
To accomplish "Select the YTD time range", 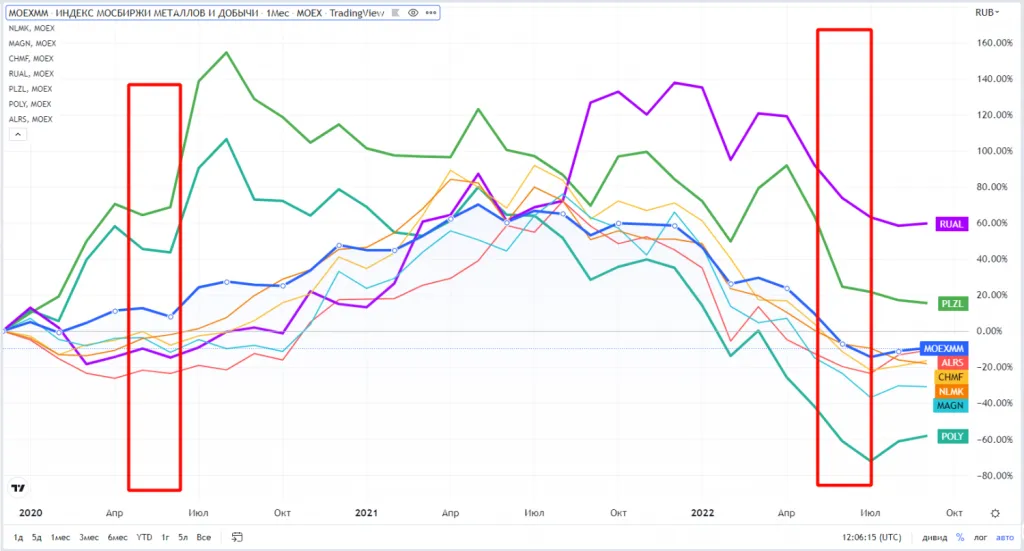I will coord(144,537).
